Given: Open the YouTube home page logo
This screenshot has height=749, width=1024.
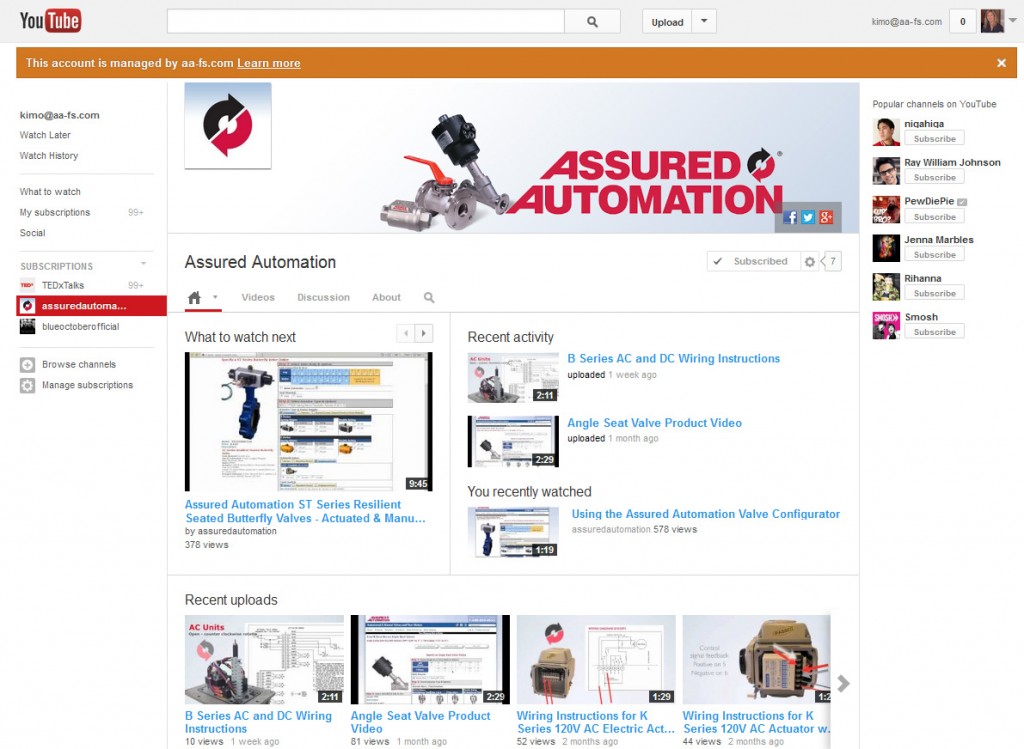Looking at the screenshot, I should (x=50, y=19).
